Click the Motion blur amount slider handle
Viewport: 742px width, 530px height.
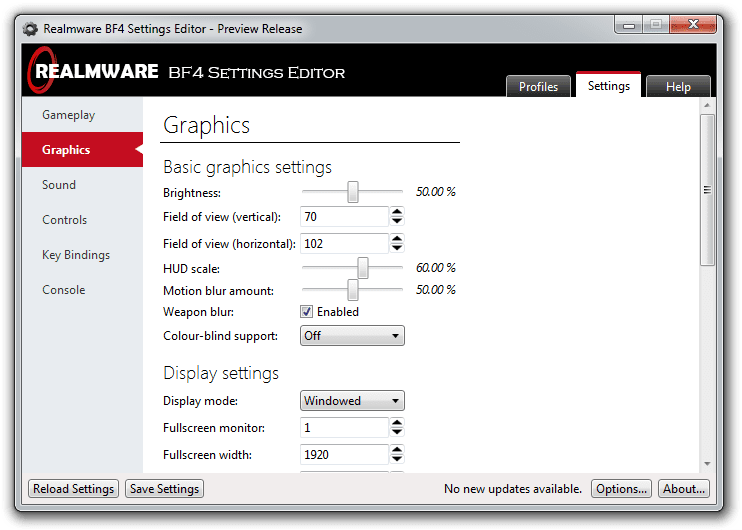[353, 290]
